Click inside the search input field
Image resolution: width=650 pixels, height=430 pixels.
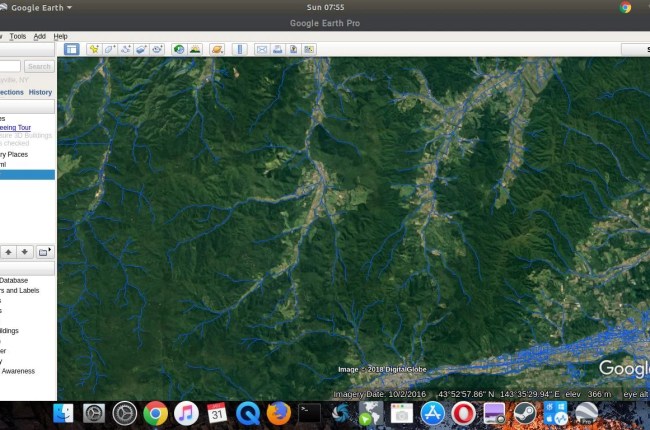(10, 66)
